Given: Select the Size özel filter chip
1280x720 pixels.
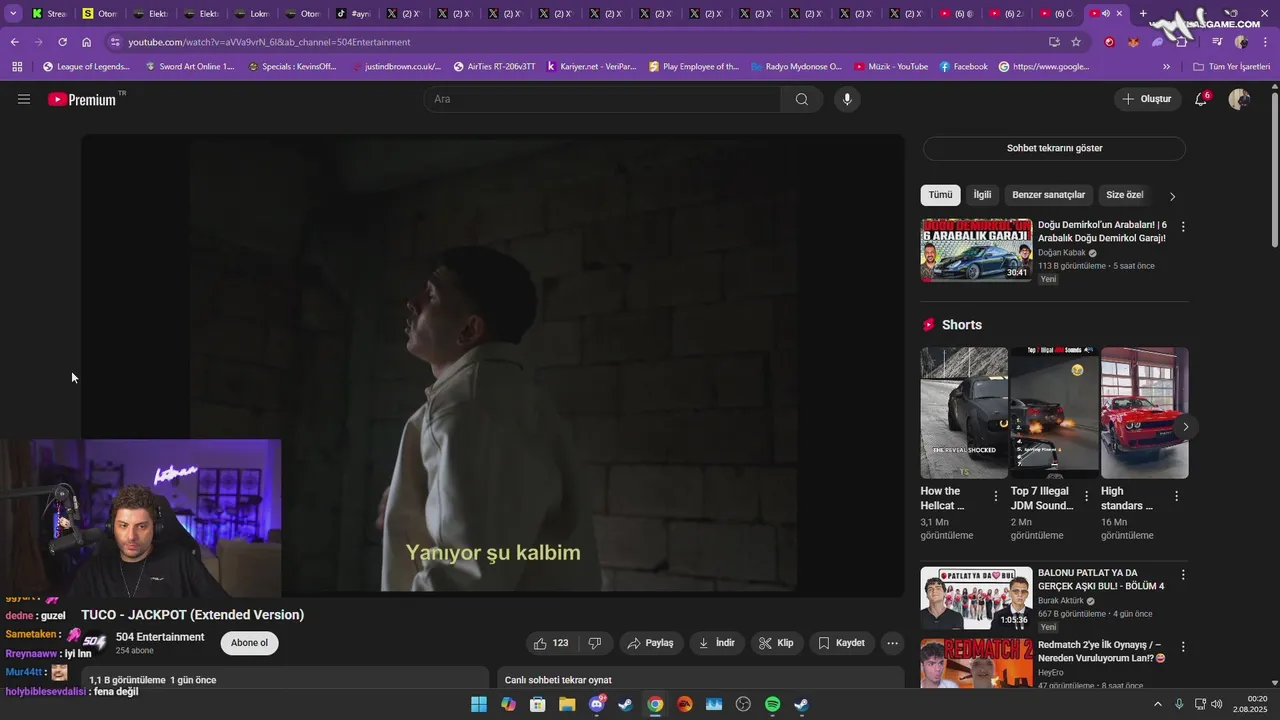Looking at the screenshot, I should coord(1124,195).
